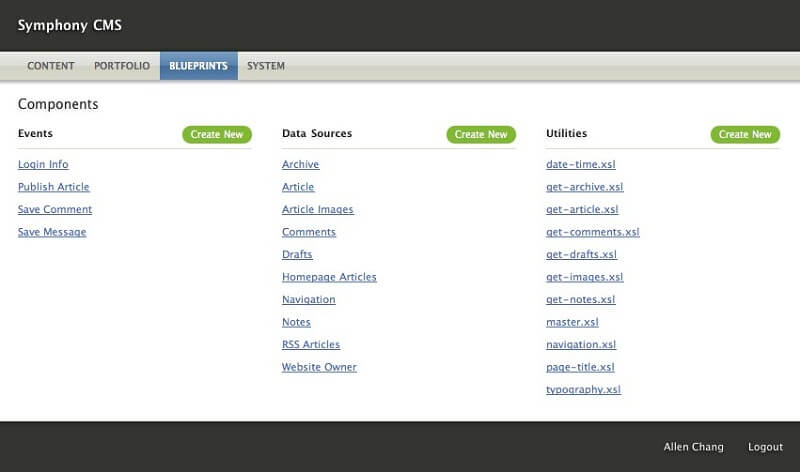Viewport: 800px width, 472px height.
Task: Open the Article data source
Action: click(x=298, y=187)
